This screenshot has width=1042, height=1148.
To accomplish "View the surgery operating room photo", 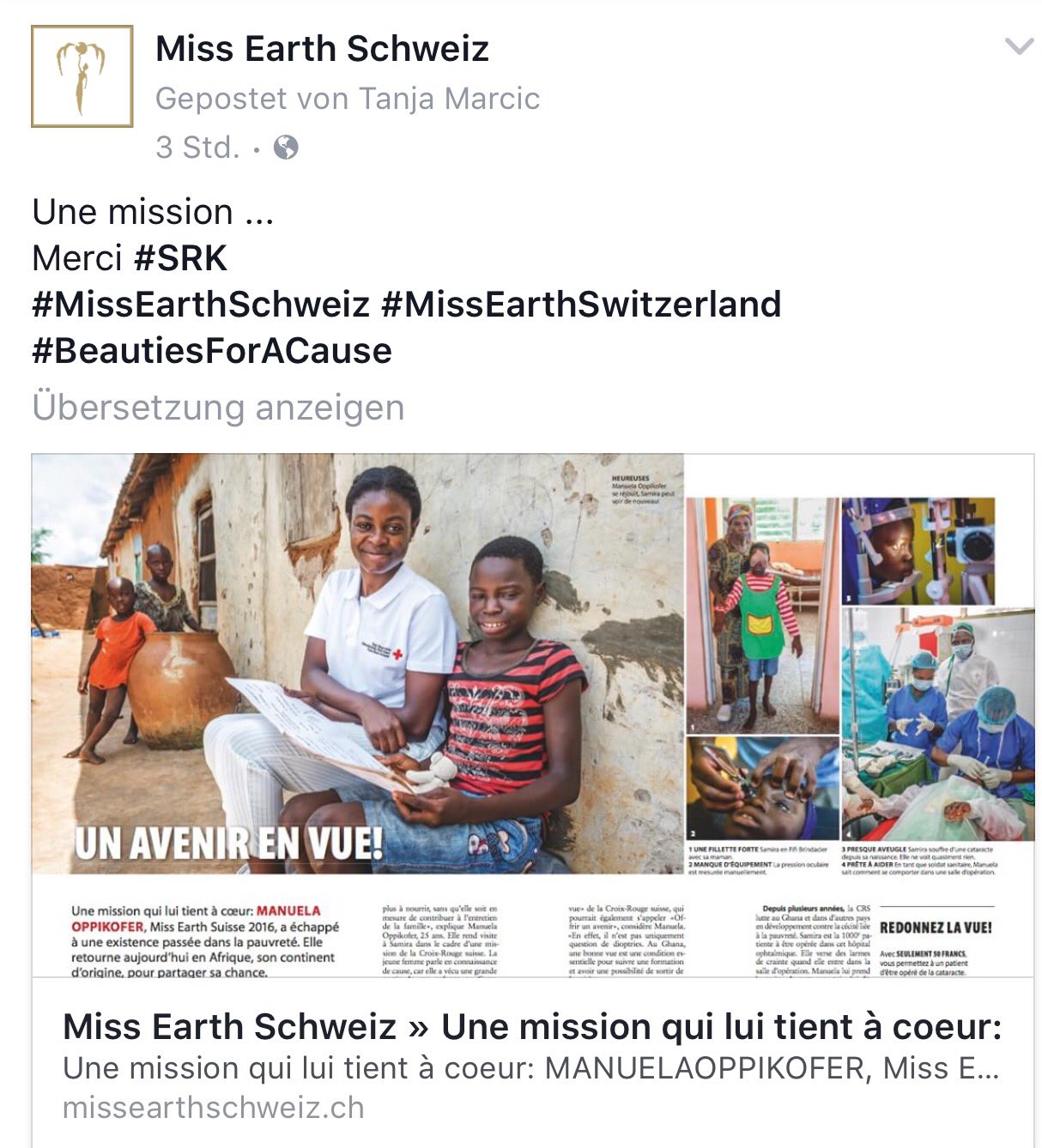I will coord(936,724).
